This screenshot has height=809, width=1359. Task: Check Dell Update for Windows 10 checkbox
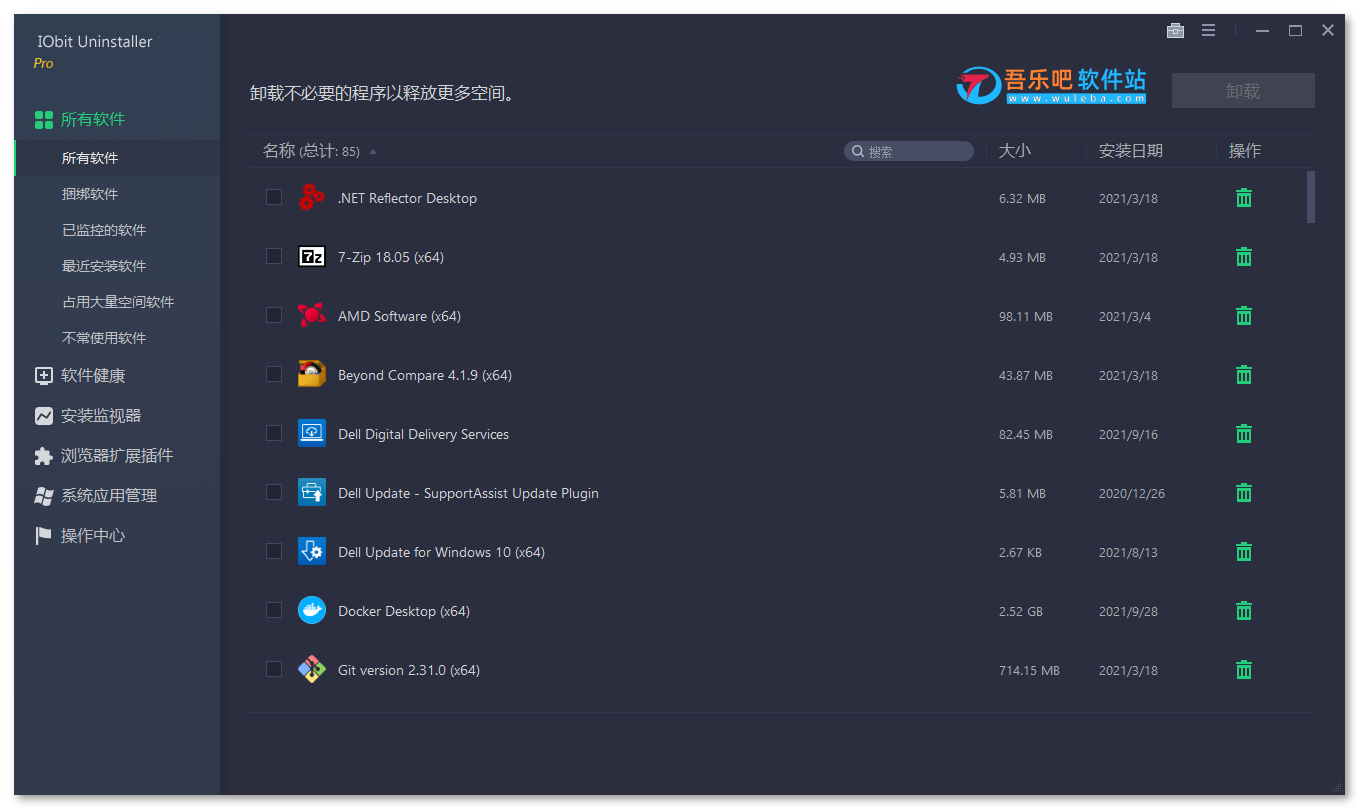[x=274, y=551]
